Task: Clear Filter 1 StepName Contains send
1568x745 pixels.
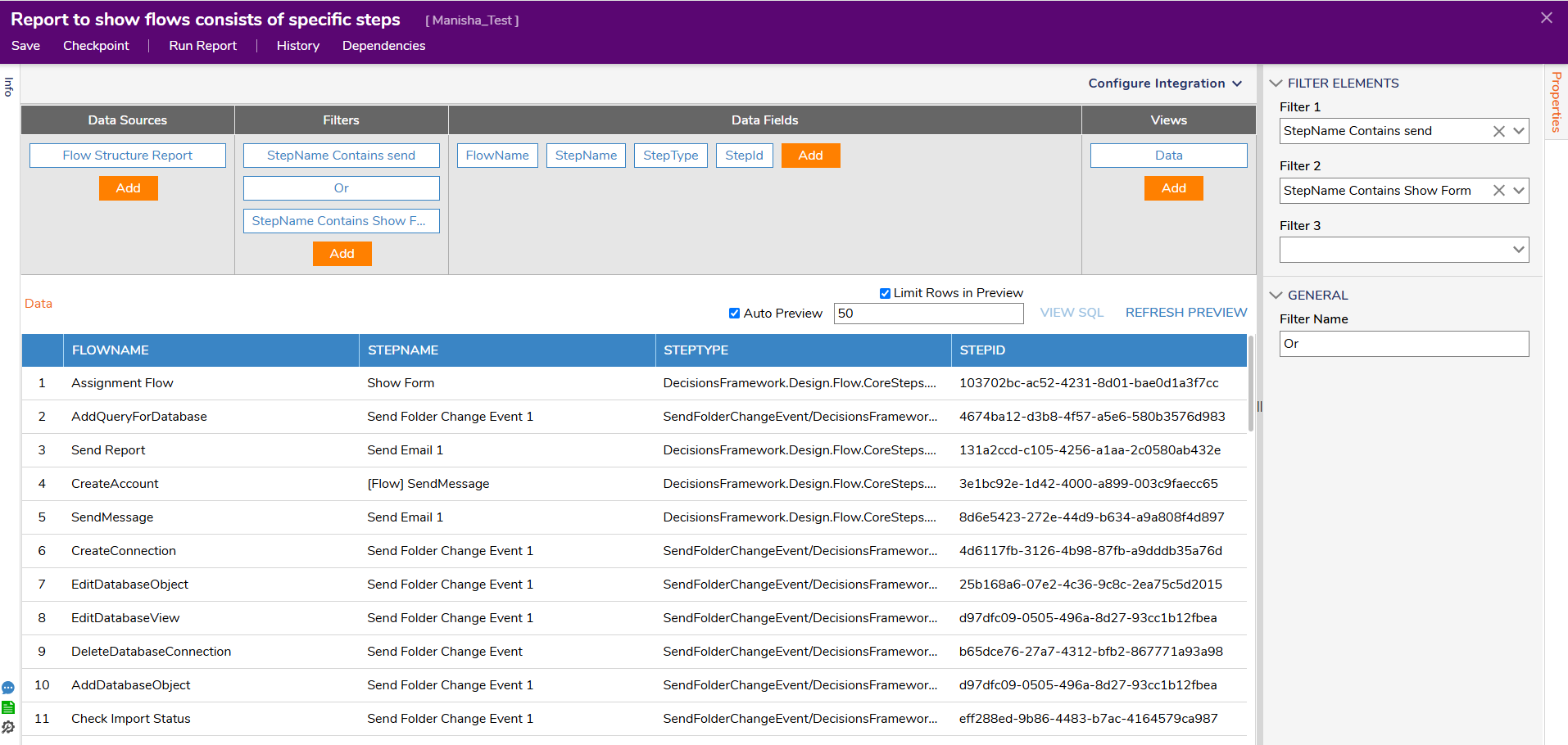Action: click(x=1498, y=131)
